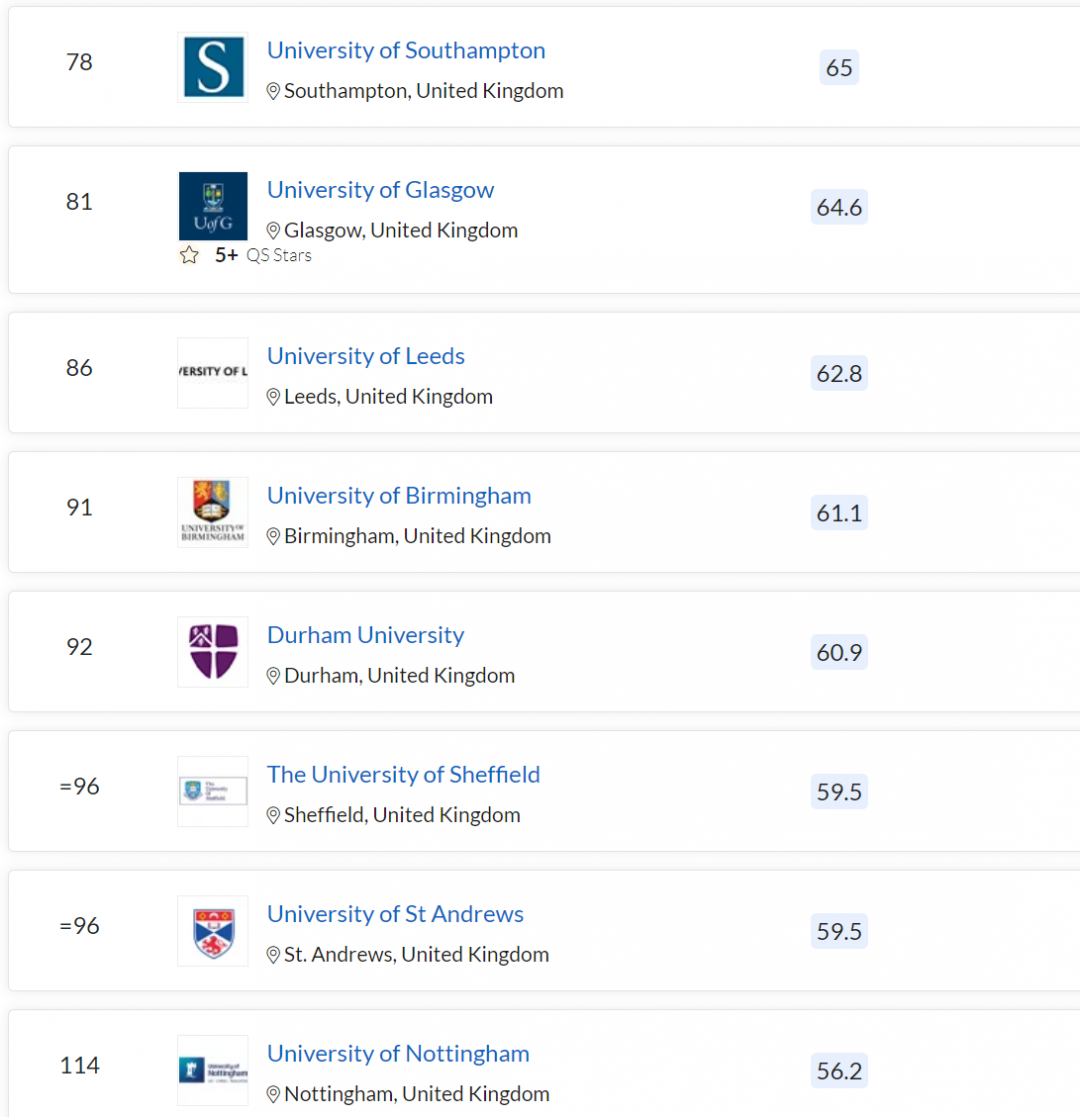Click the University of Leeds logo
Screen dimensions: 1080x1117
coord(213,372)
